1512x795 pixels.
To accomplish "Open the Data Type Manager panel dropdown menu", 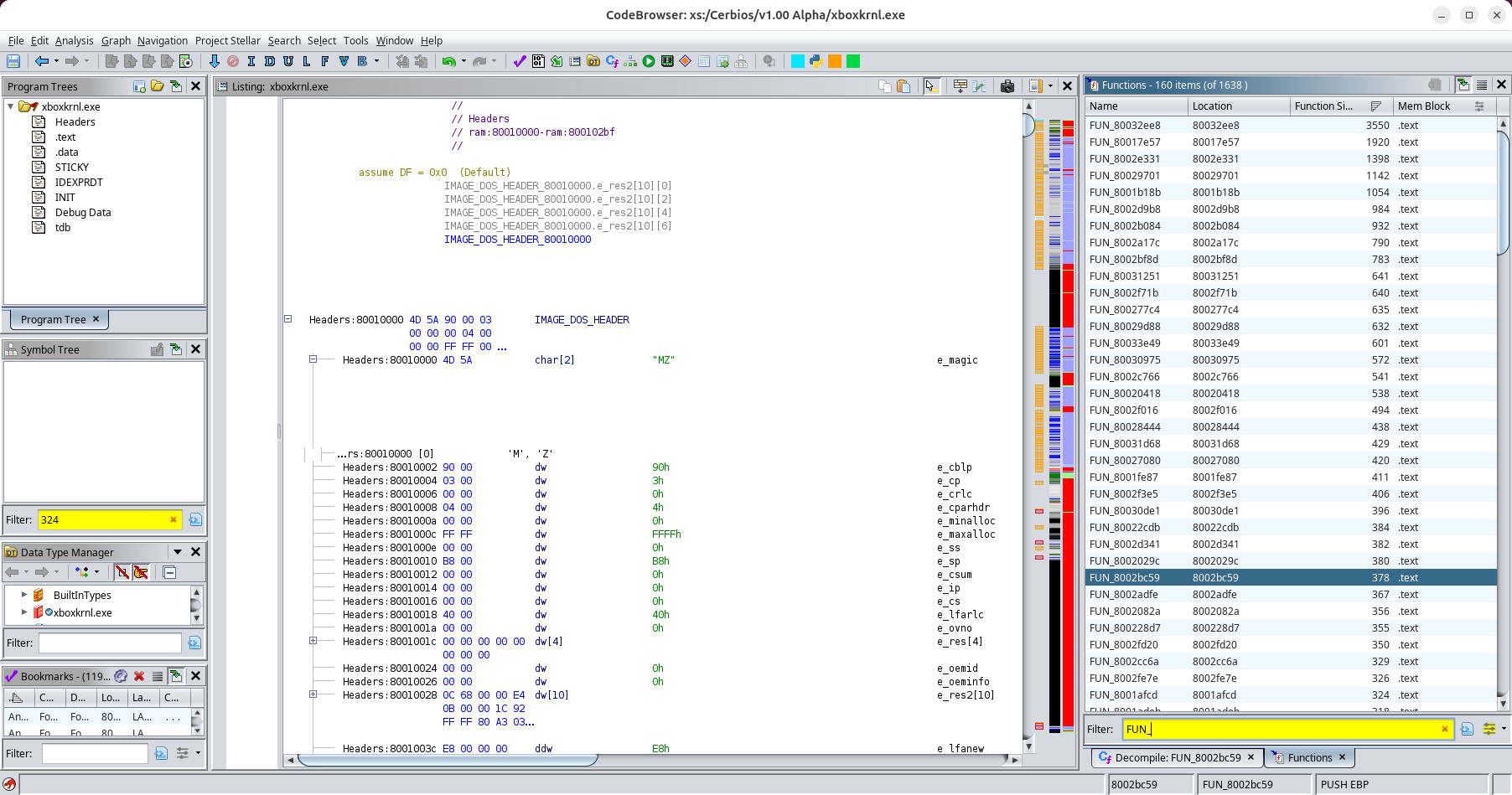I will point(178,552).
